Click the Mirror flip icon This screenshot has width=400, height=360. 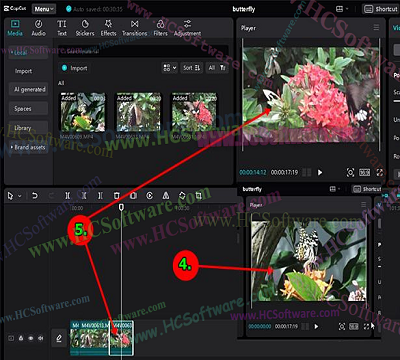tap(166, 196)
